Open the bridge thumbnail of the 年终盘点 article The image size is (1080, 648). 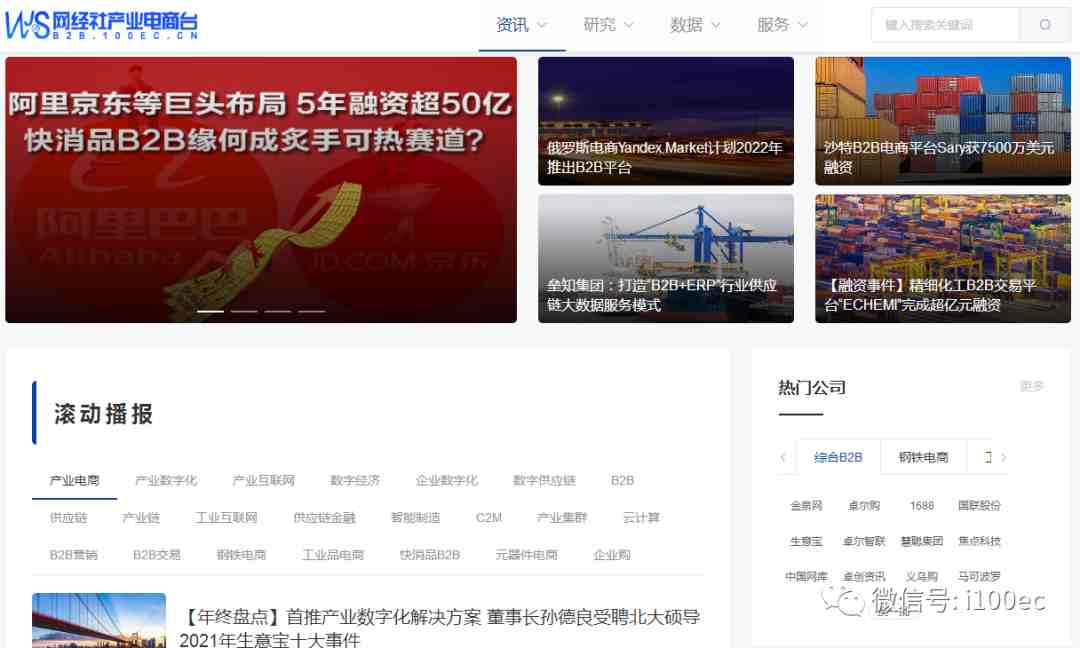(99, 620)
